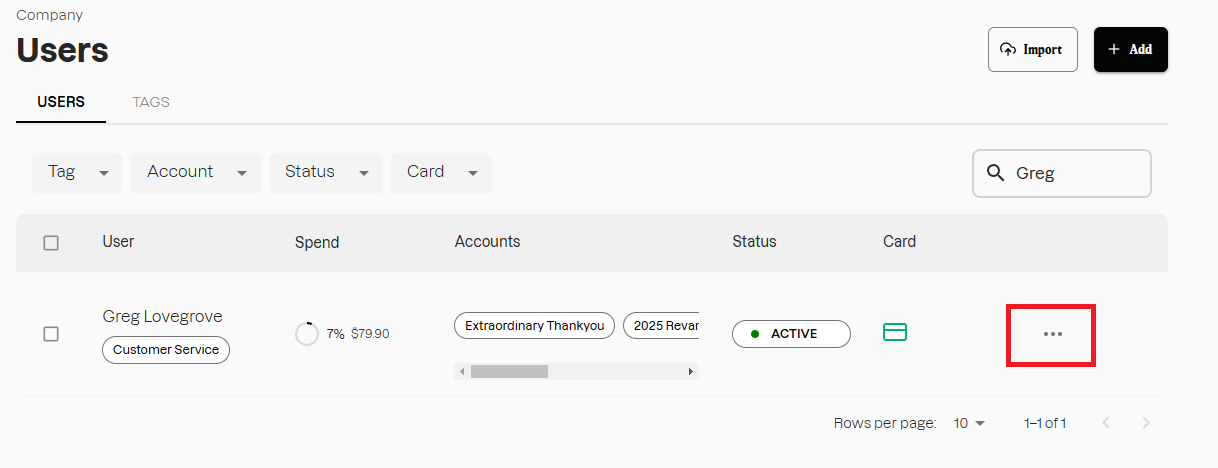1218x468 pixels.
Task: Expand the Card filter dropdown
Action: point(441,172)
